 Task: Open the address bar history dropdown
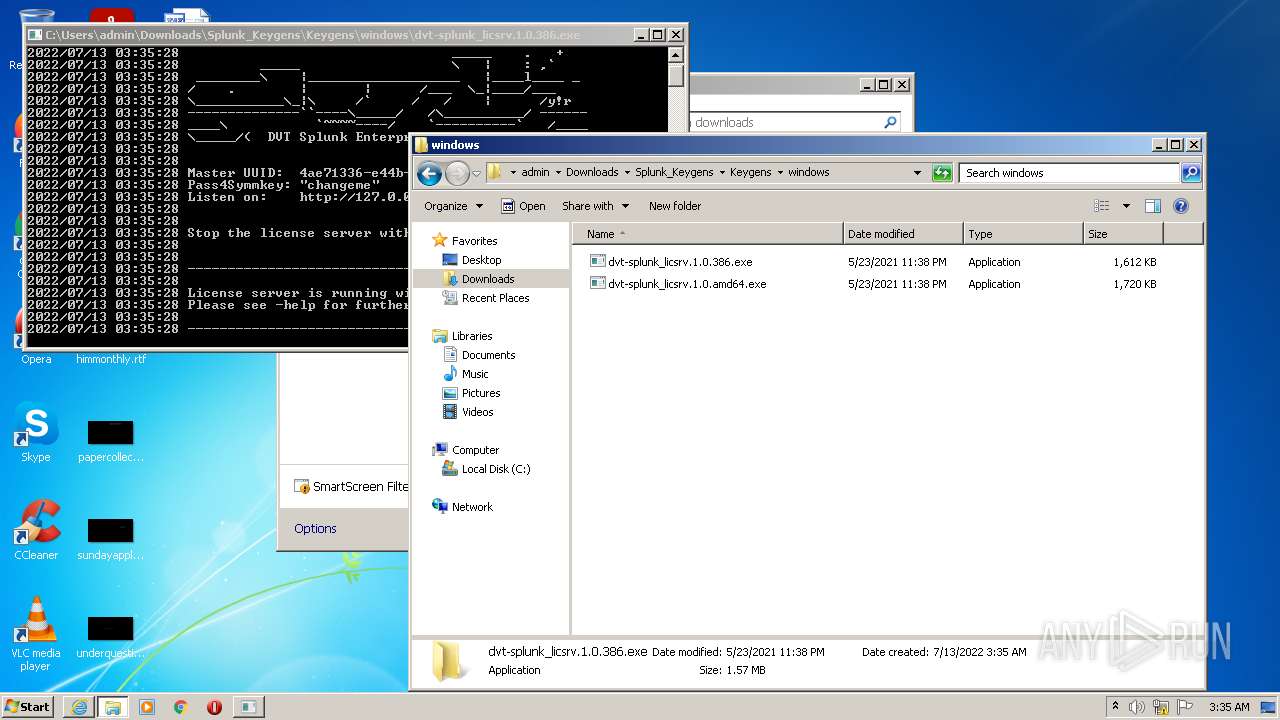(x=917, y=173)
